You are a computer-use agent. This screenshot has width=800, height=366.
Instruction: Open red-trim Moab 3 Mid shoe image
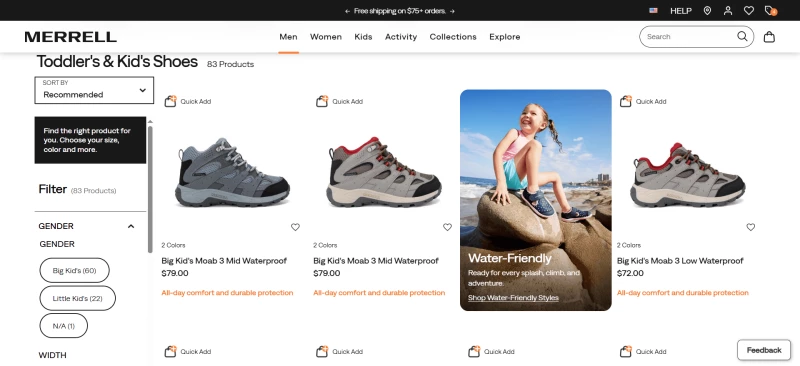tap(384, 172)
